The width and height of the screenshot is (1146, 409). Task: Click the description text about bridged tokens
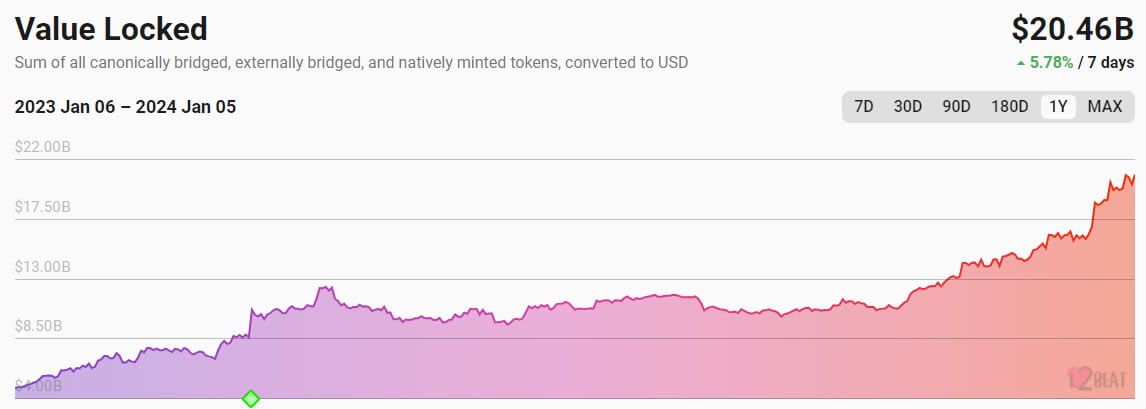(x=352, y=63)
